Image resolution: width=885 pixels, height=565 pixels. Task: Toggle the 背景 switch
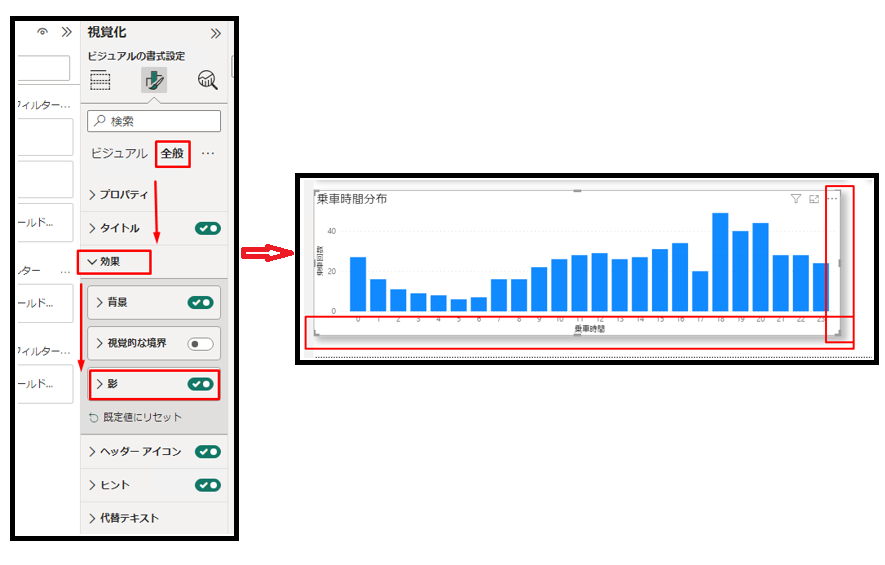click(200, 303)
